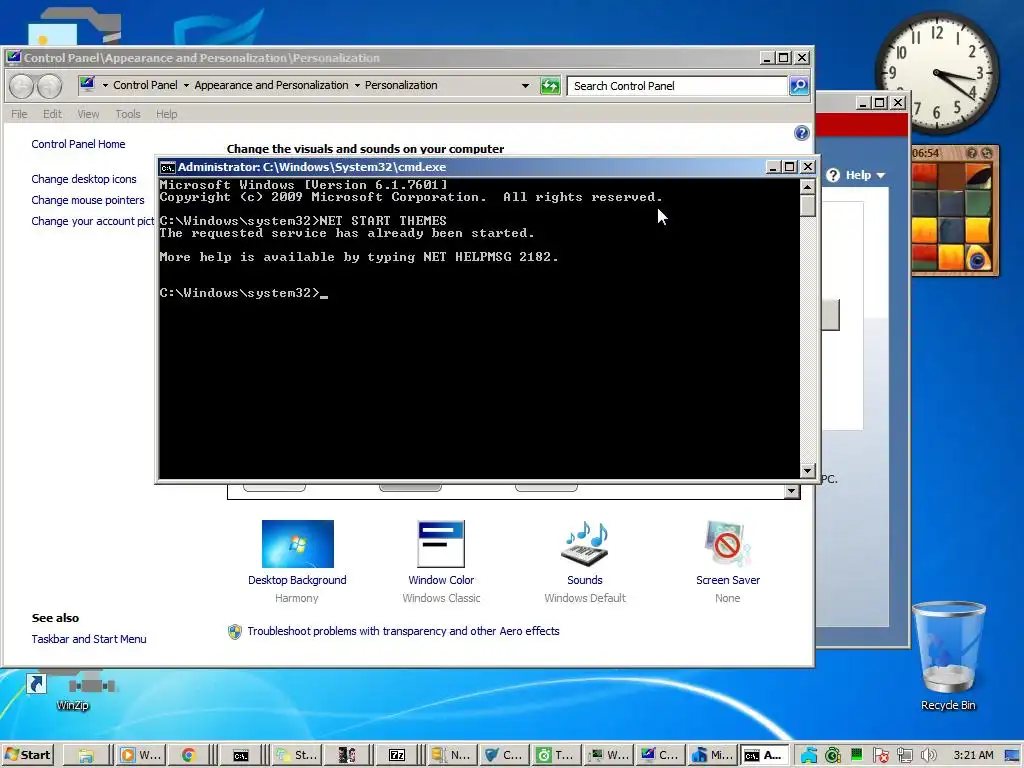The image size is (1024, 768).
Task: Open the Chrome taskbar button
Action: 189,755
